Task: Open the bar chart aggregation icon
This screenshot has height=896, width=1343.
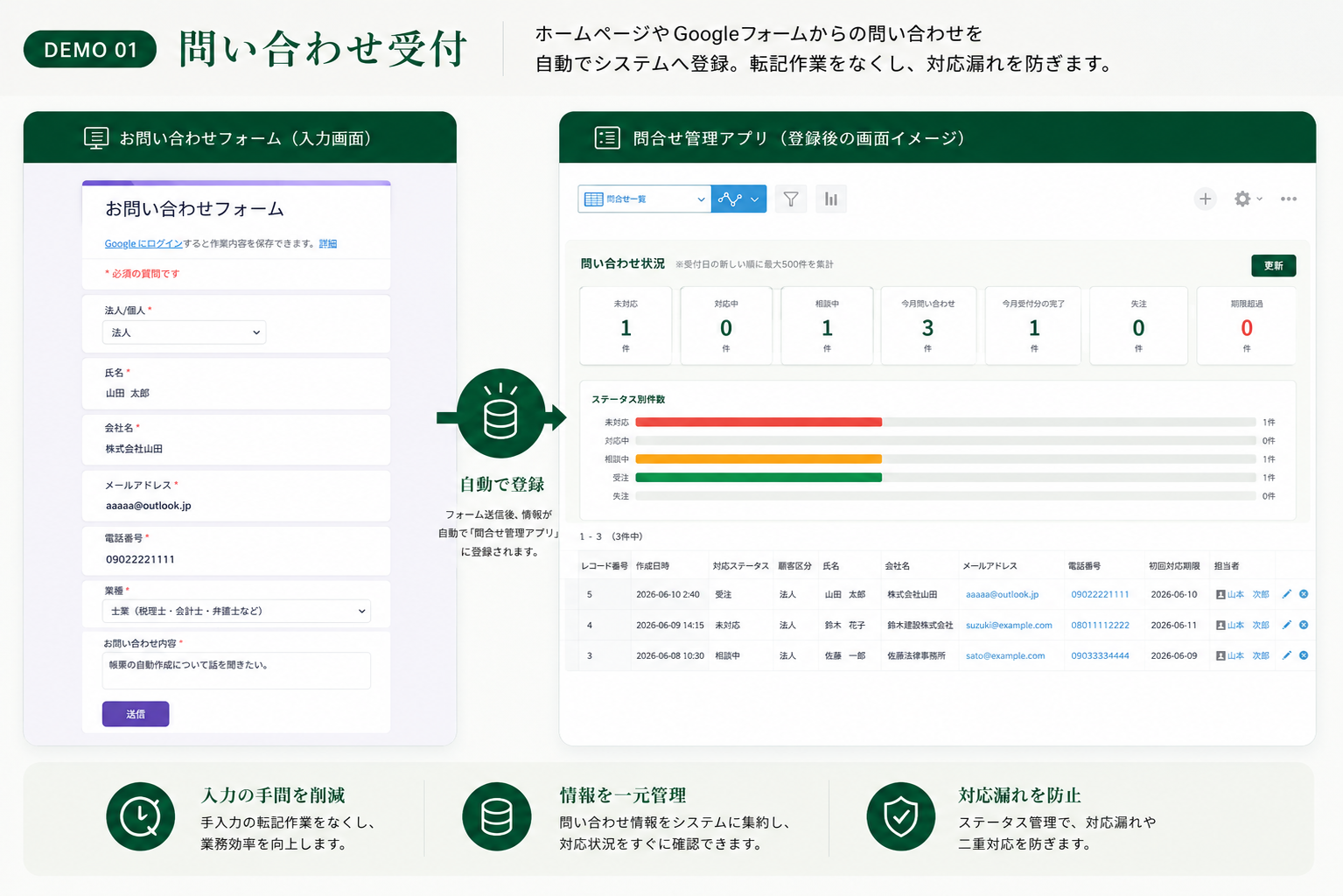Action: click(x=831, y=199)
